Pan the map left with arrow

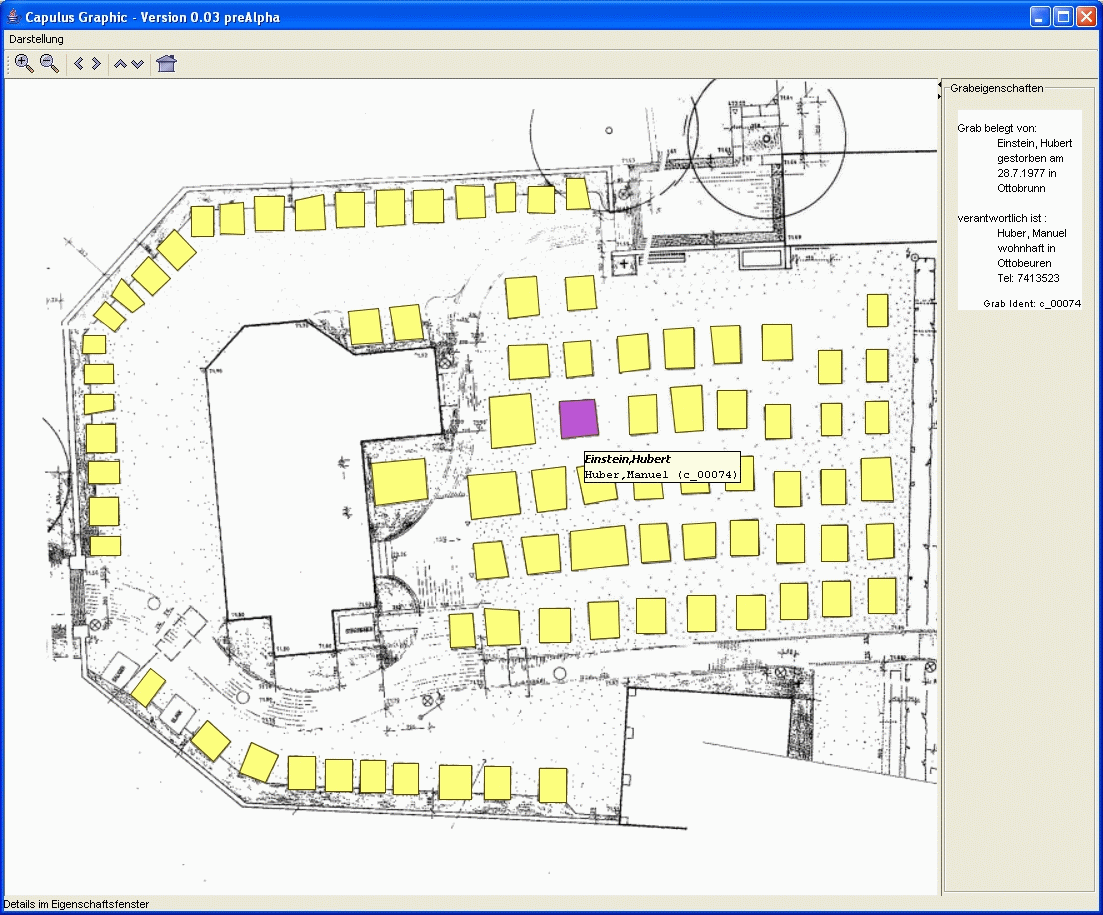coord(79,63)
